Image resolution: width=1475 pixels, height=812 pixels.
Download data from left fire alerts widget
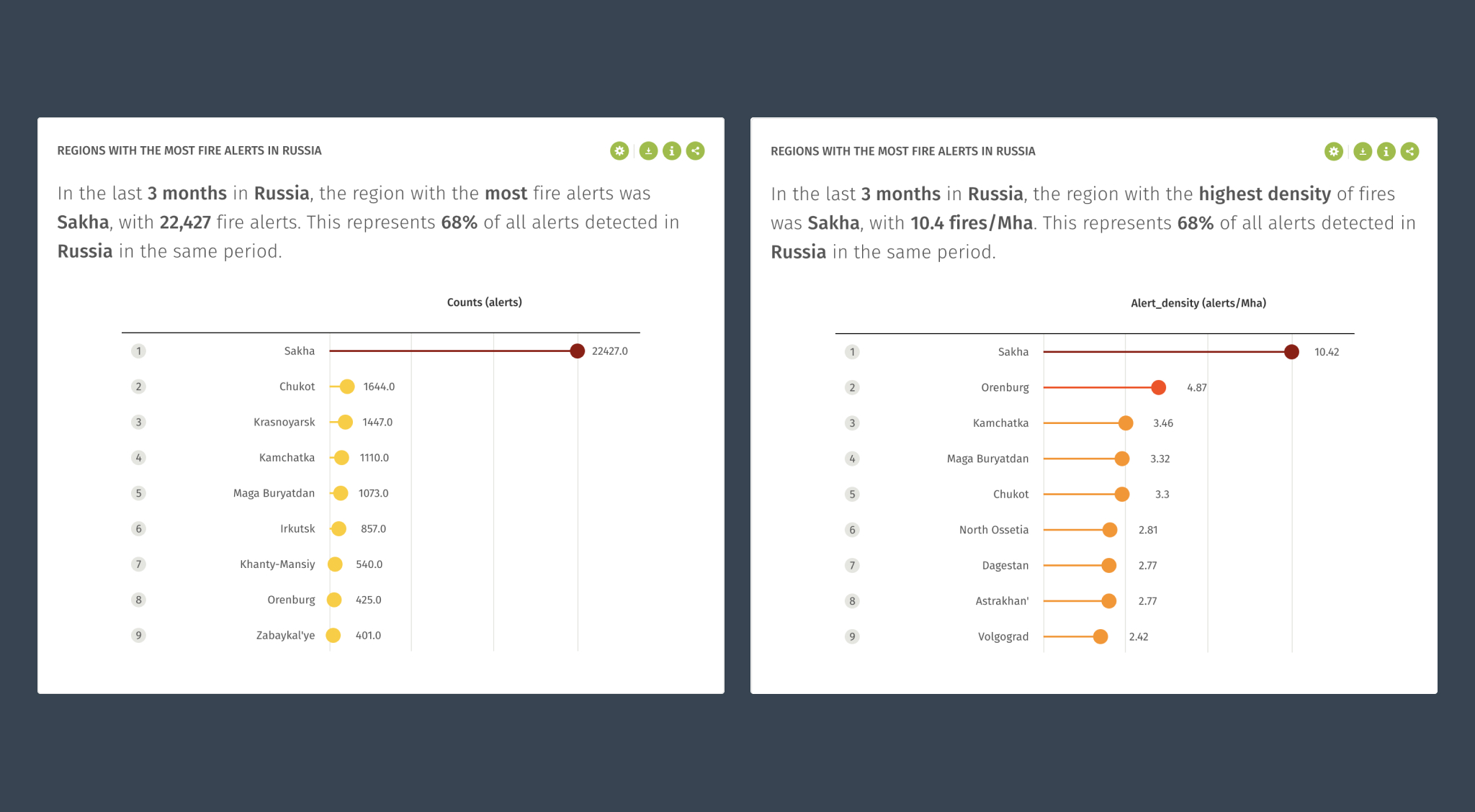648,151
